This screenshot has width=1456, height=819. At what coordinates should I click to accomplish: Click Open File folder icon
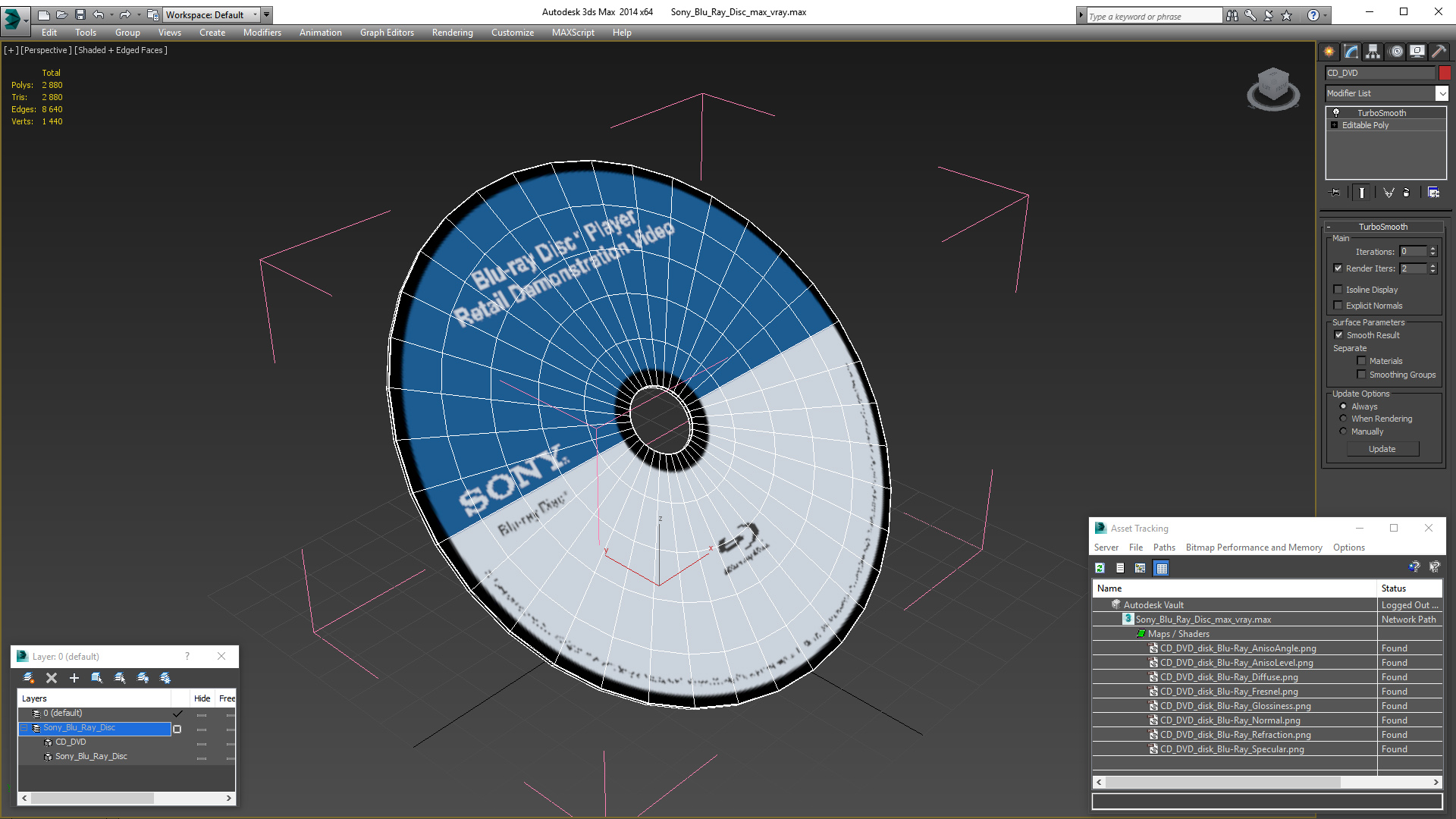point(62,14)
